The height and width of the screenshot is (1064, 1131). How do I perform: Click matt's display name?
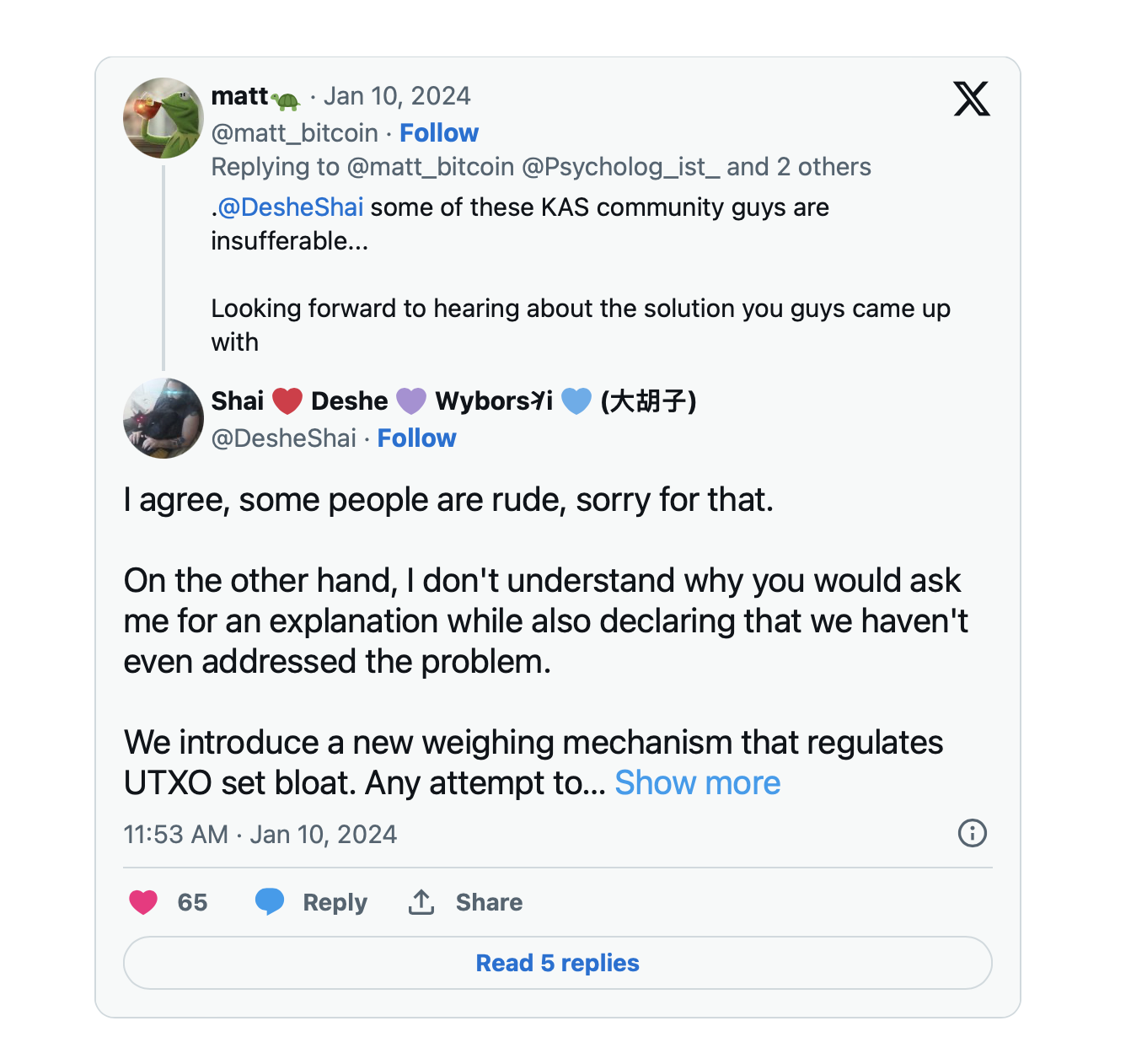tap(239, 96)
